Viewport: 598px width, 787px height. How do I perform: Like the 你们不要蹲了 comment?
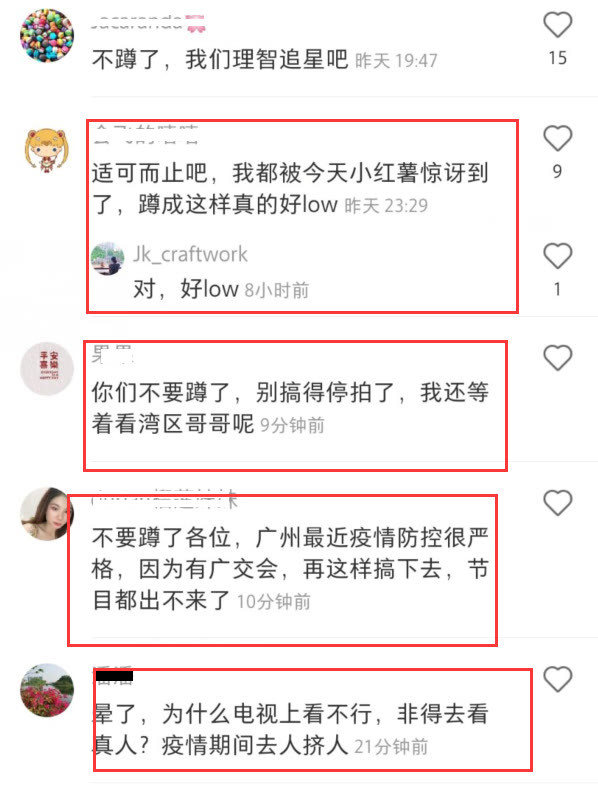coord(557,358)
